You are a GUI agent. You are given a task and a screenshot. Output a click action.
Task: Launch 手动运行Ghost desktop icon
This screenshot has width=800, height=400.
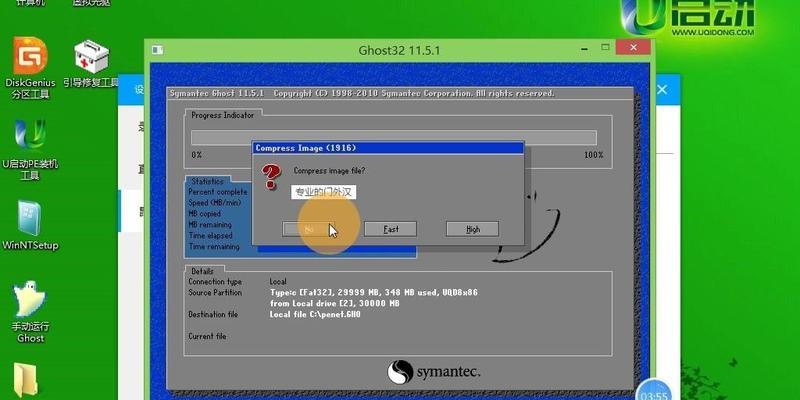coord(30,311)
